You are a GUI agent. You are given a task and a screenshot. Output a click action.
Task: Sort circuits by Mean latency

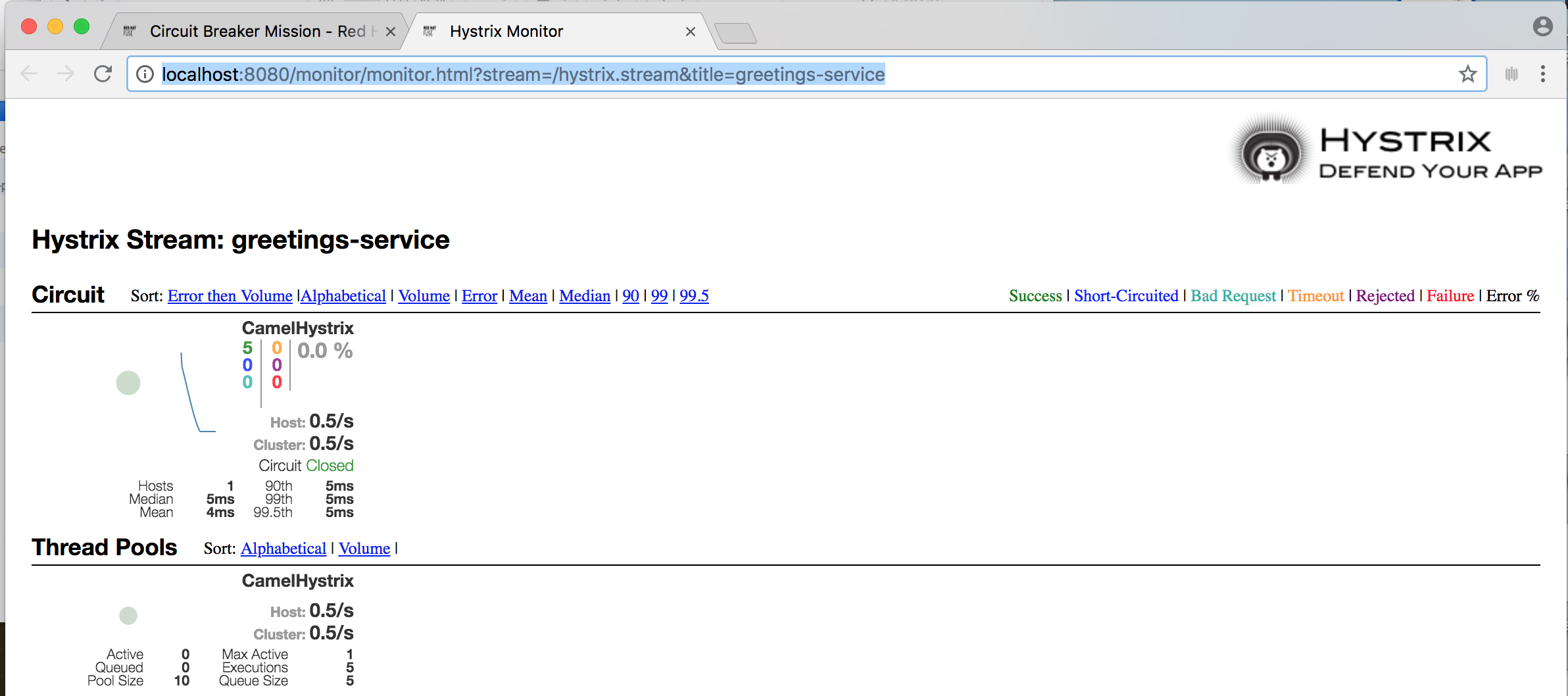[527, 296]
